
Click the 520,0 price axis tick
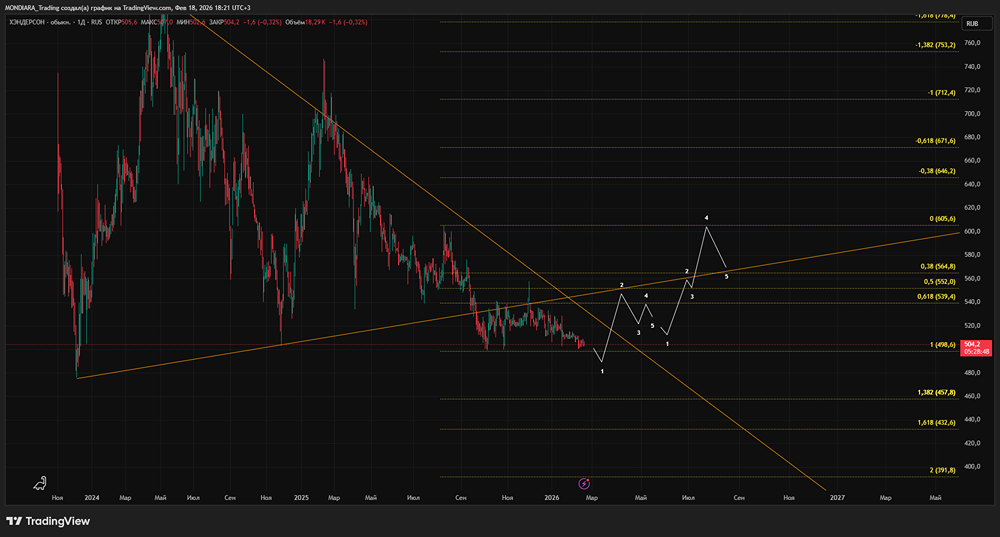click(x=973, y=326)
